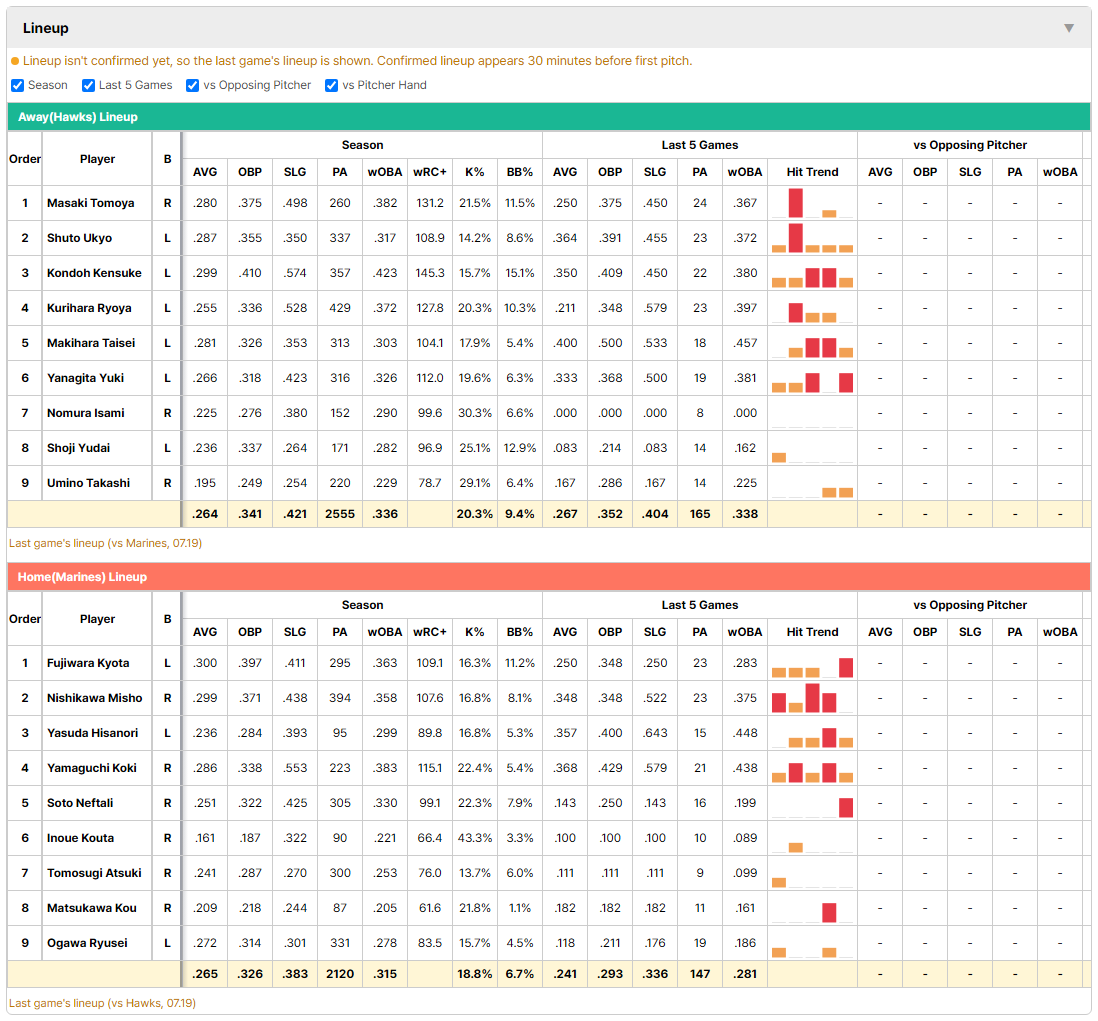1098x1021 pixels.
Task: Disable the vs Opposing Pitcher checkbox
Action: [x=192, y=85]
